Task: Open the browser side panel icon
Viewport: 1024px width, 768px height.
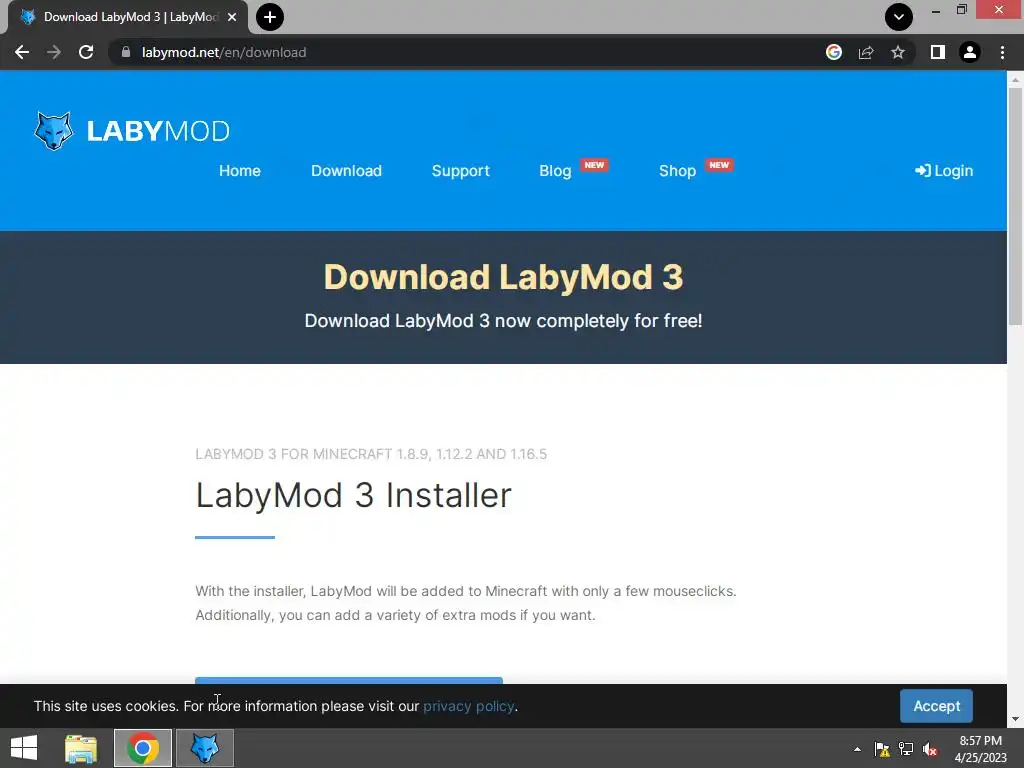Action: (x=938, y=52)
